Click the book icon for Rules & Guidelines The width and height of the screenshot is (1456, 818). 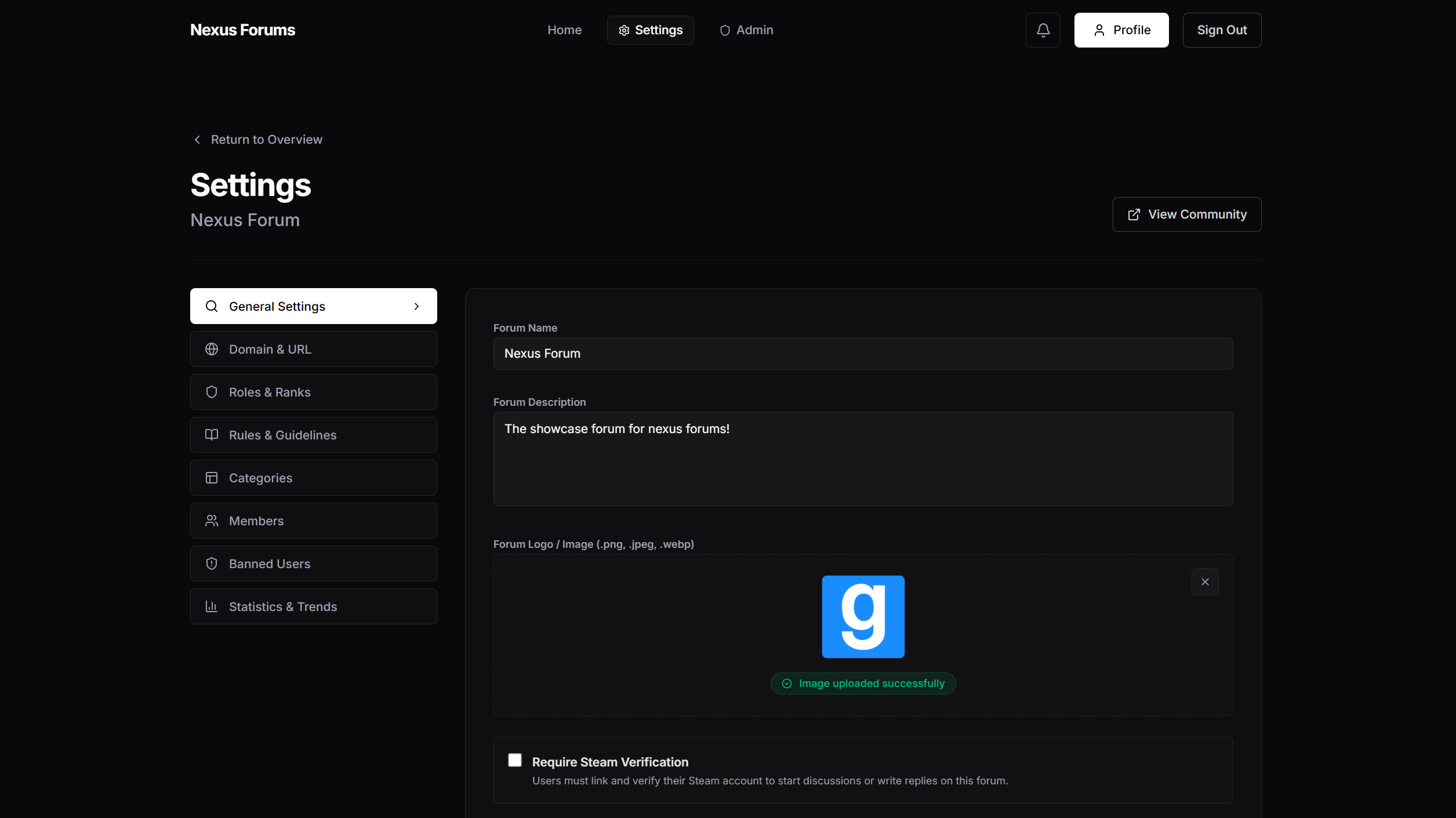tap(212, 435)
